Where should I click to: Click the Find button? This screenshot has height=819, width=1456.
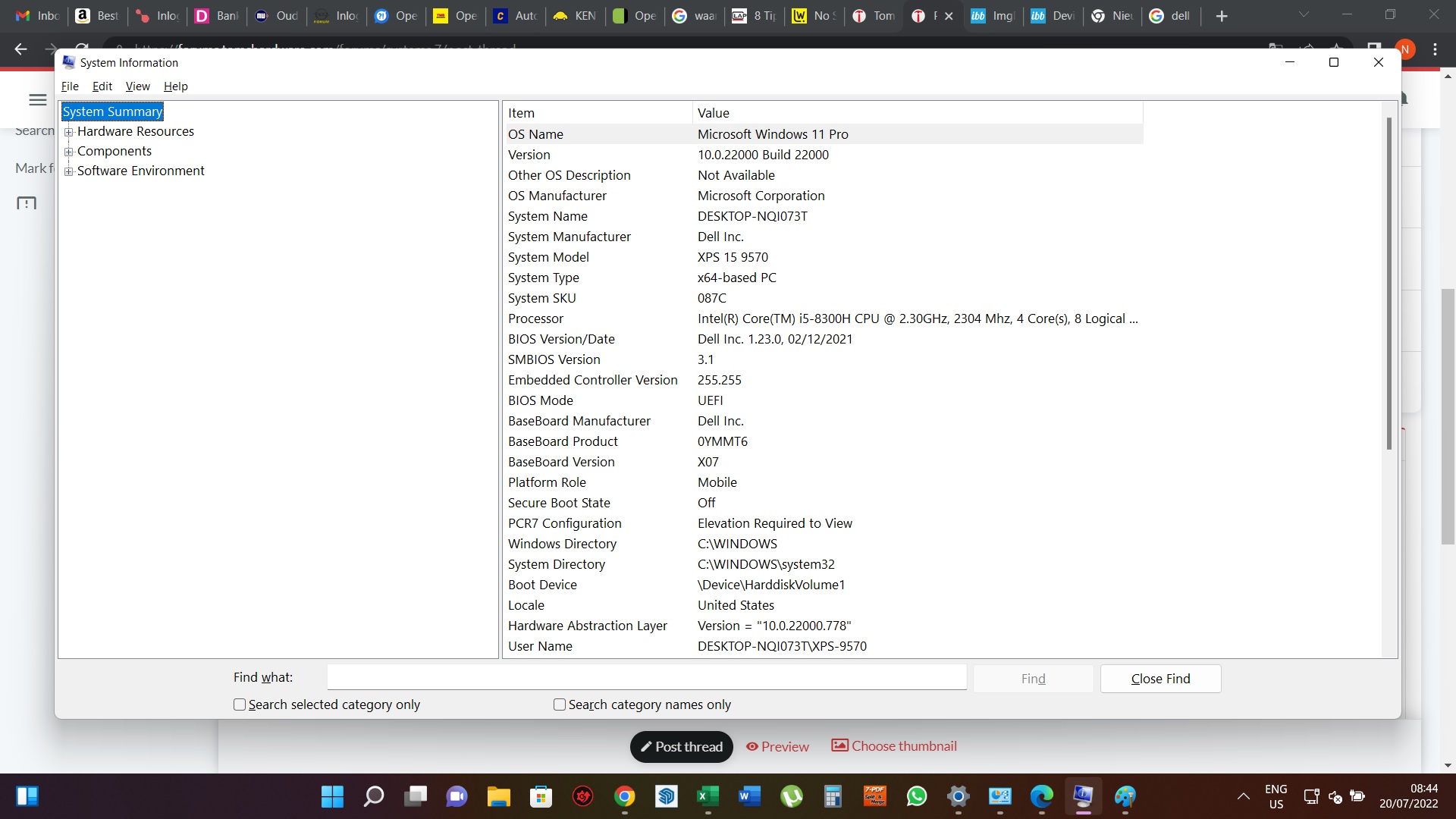(1034, 679)
